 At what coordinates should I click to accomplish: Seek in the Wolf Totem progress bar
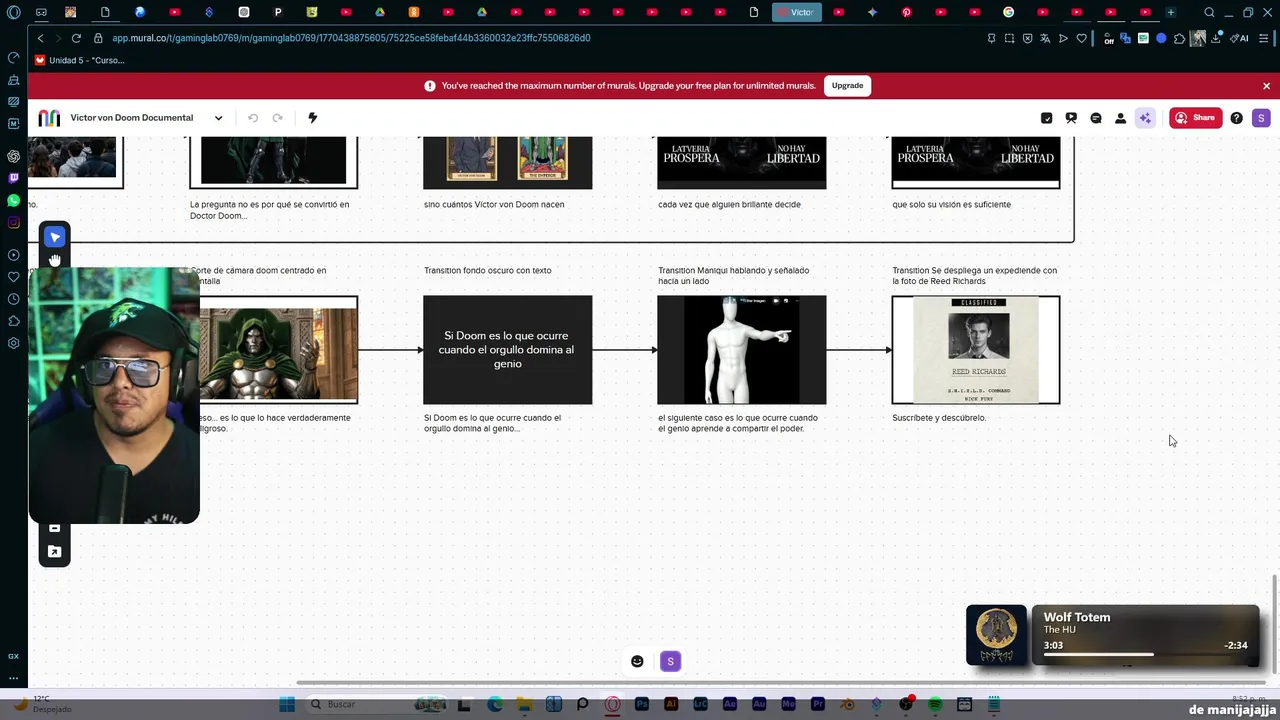coord(1146,655)
